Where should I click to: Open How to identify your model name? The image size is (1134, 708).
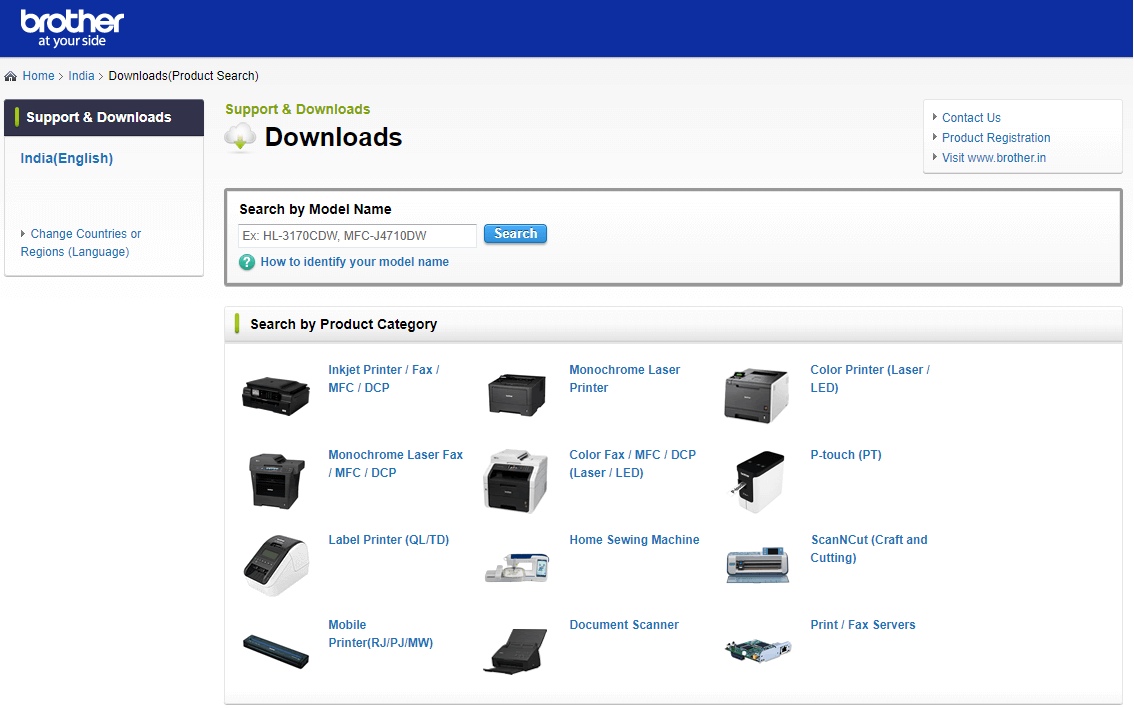[x=354, y=262]
